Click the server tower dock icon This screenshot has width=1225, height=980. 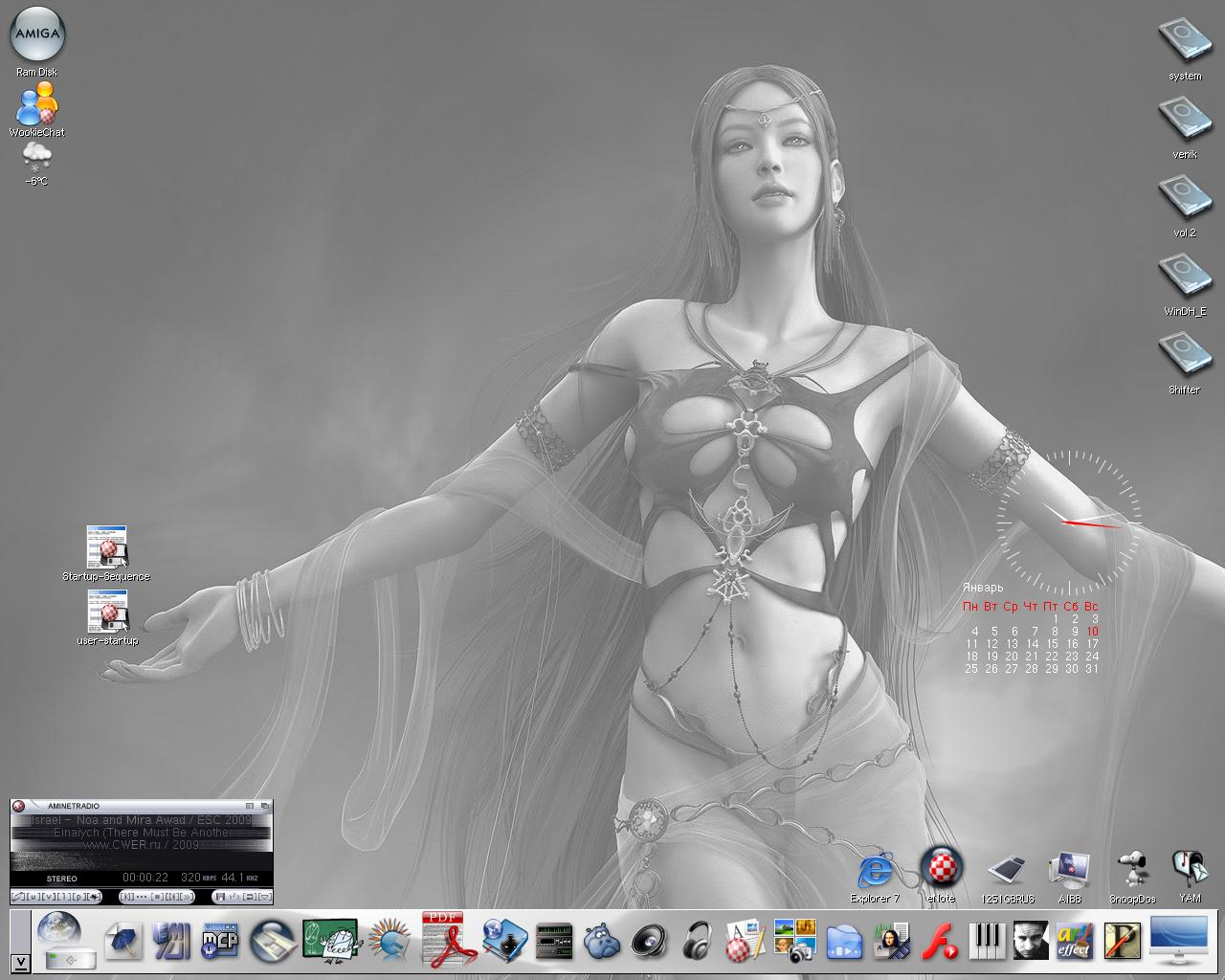[172, 943]
